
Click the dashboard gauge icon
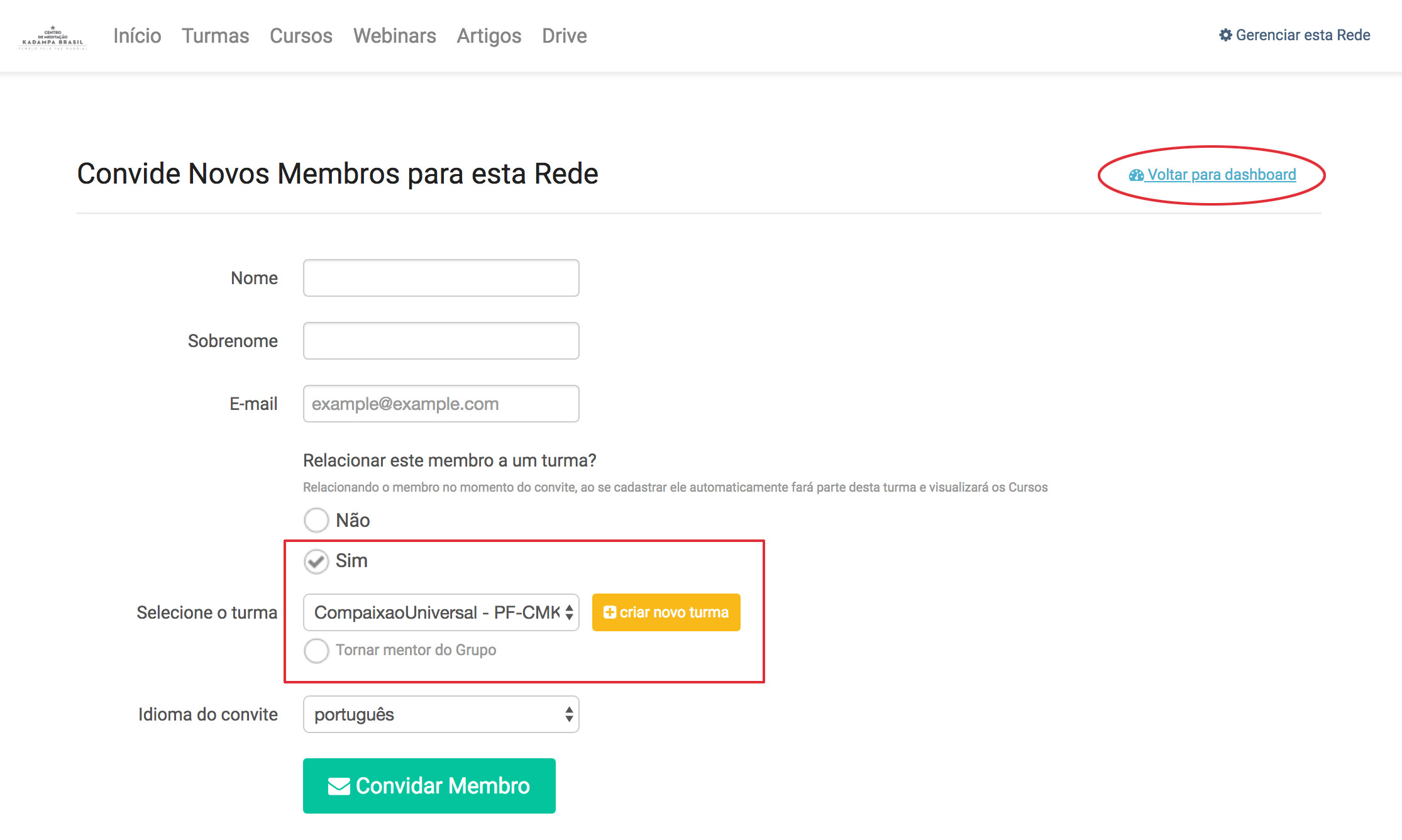click(x=1136, y=175)
